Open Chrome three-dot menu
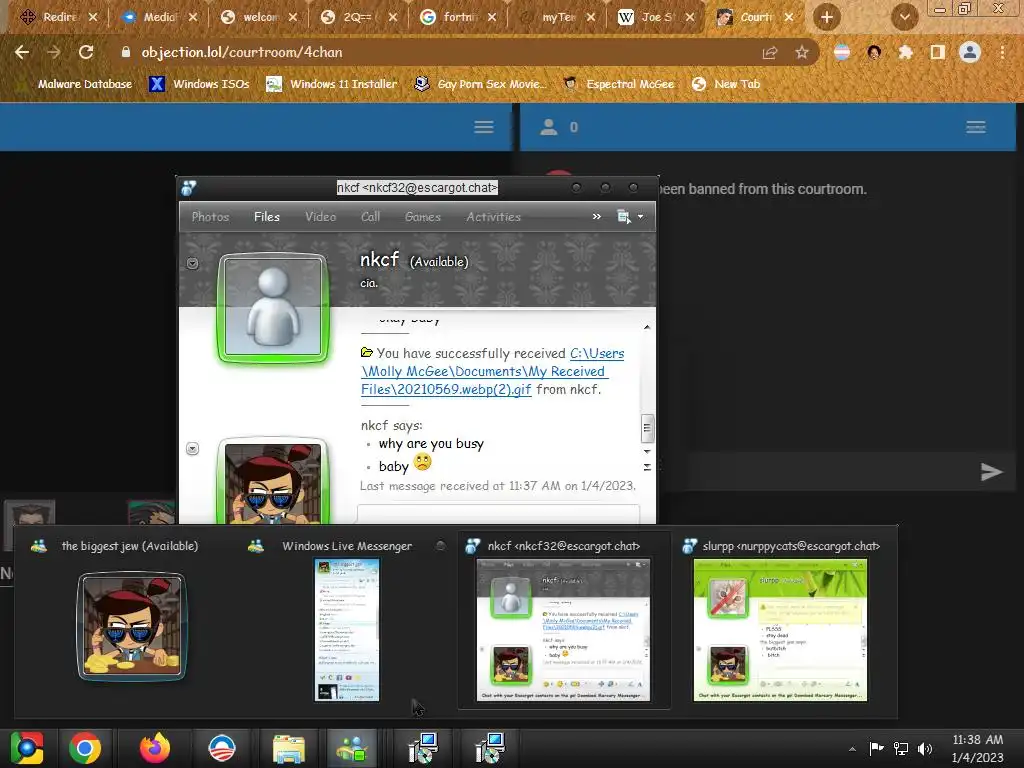 (x=1002, y=52)
